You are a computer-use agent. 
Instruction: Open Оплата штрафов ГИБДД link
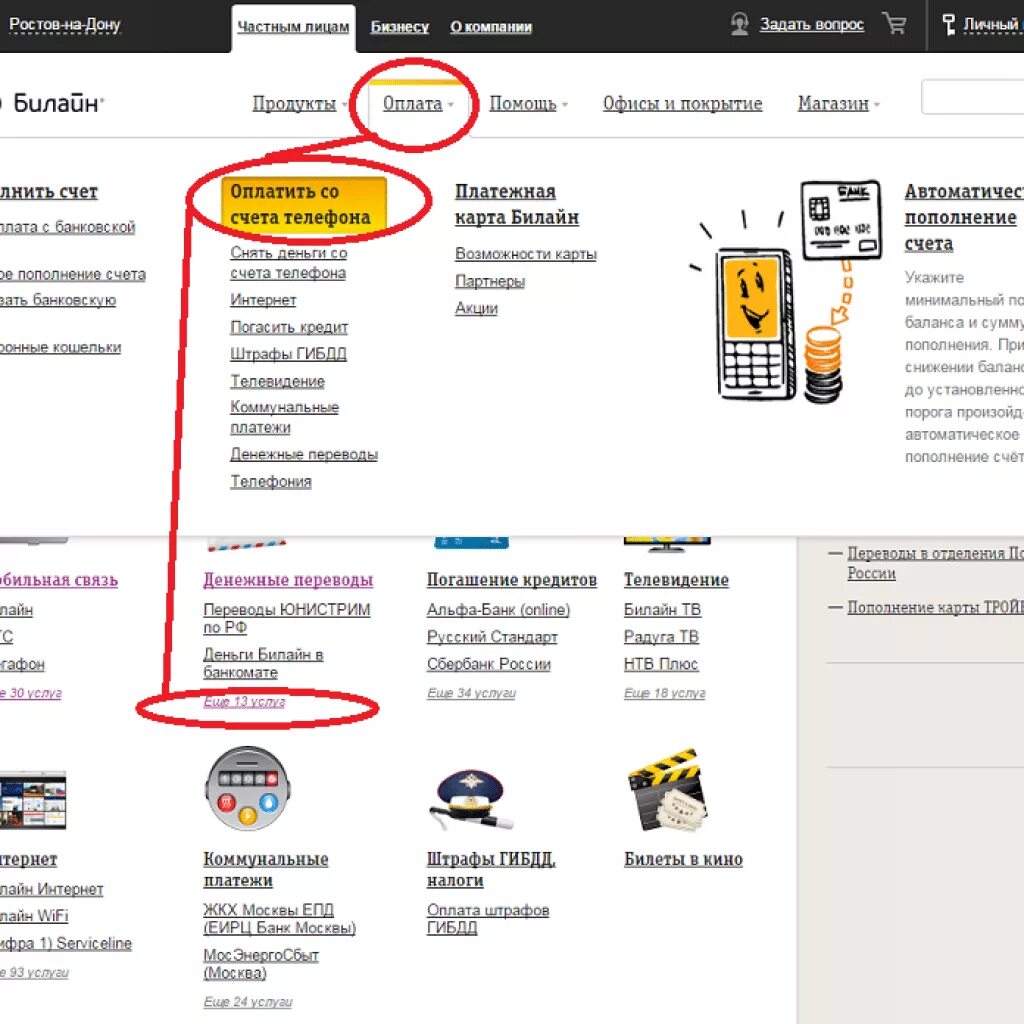pos(488,918)
